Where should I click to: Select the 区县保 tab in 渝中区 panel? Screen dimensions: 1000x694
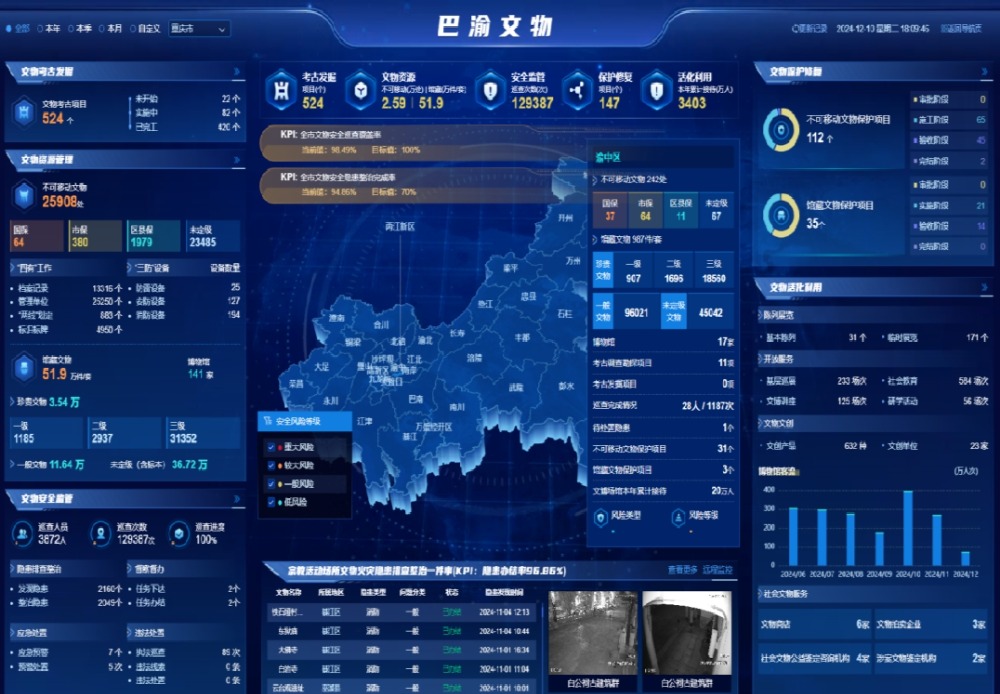pyautogui.click(x=680, y=210)
